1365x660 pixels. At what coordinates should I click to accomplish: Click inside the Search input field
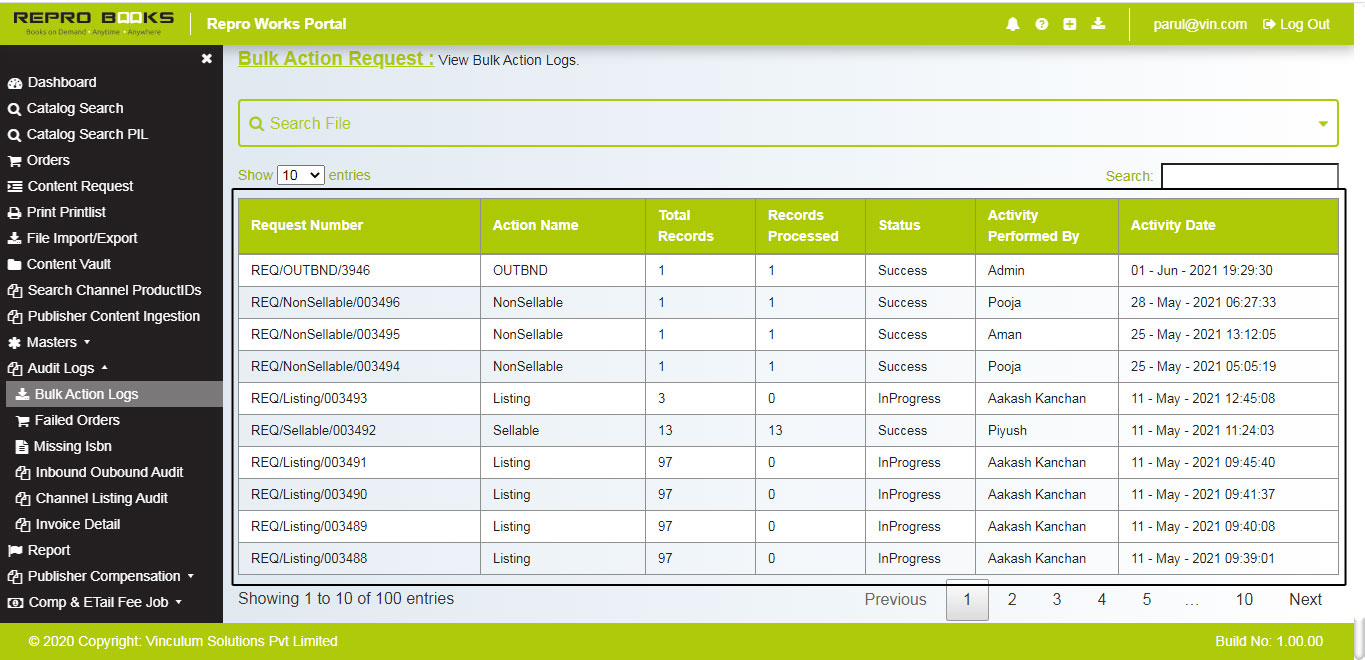[x=1249, y=175]
